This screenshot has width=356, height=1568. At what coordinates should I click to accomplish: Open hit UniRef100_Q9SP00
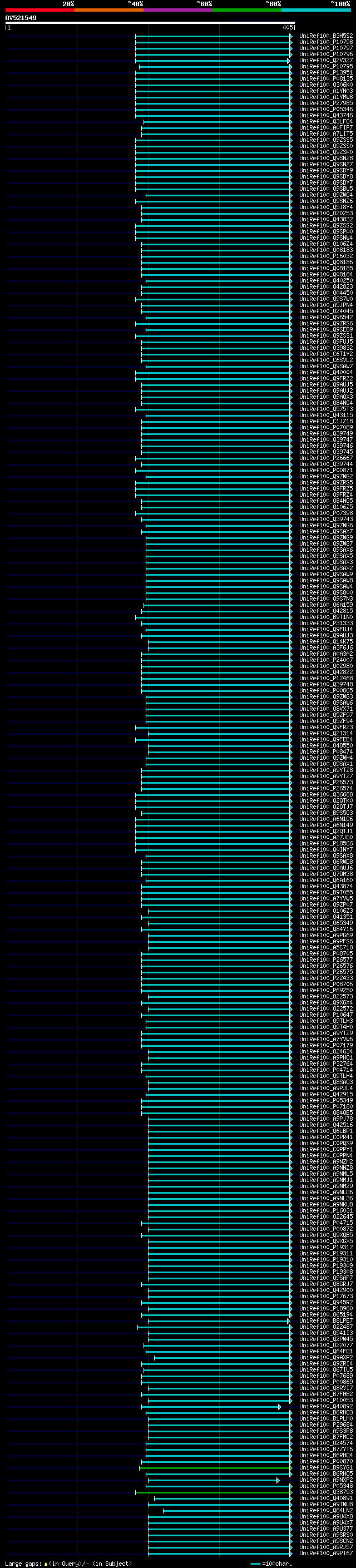click(326, 231)
